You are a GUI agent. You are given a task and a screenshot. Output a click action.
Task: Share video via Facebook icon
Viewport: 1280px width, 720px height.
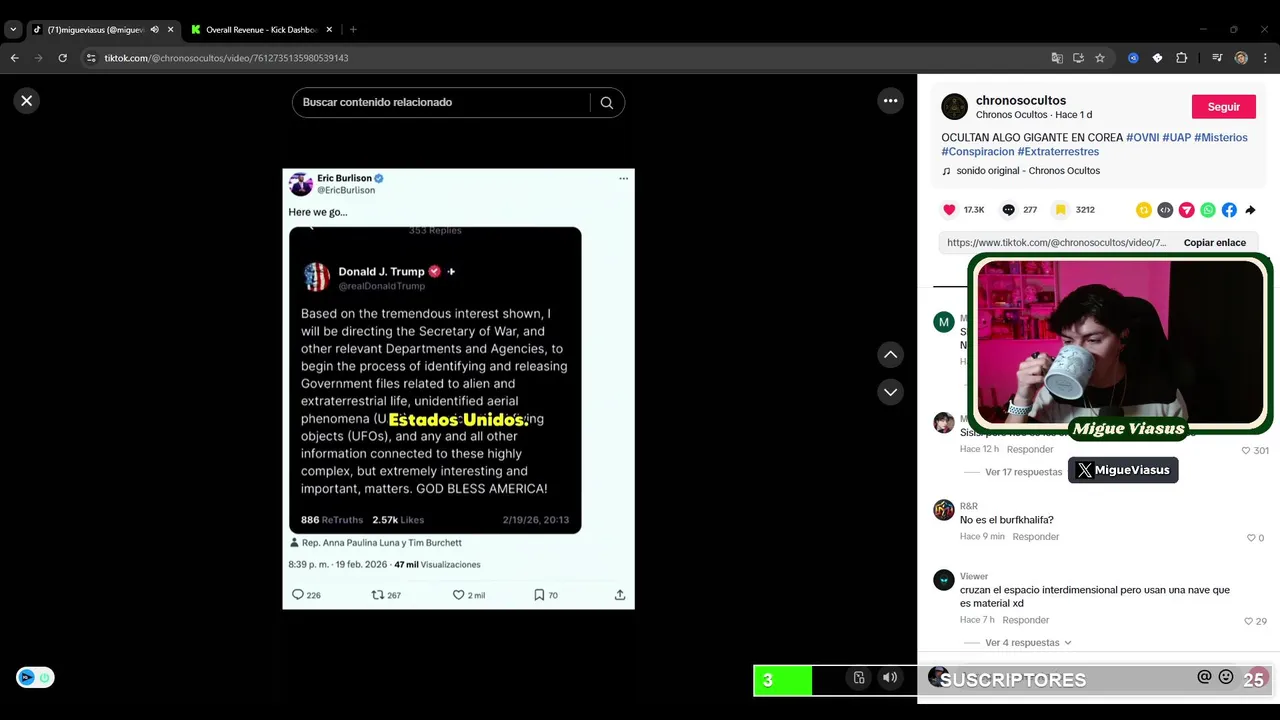point(1229,210)
